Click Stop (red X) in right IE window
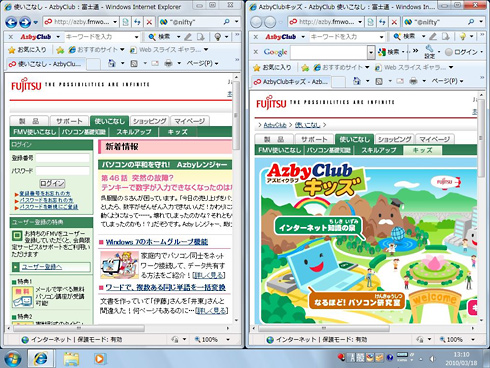This screenshot has width=490, height=368. (x=394, y=22)
